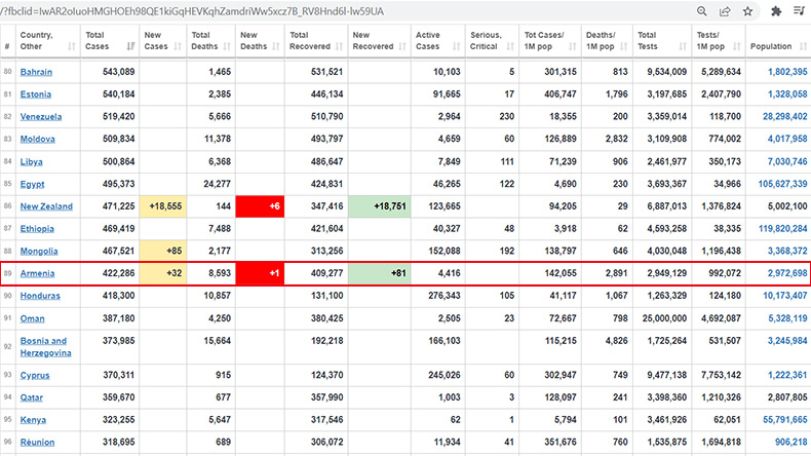This screenshot has width=811, height=456.
Task: Open the Armenia country link
Action: (x=37, y=273)
